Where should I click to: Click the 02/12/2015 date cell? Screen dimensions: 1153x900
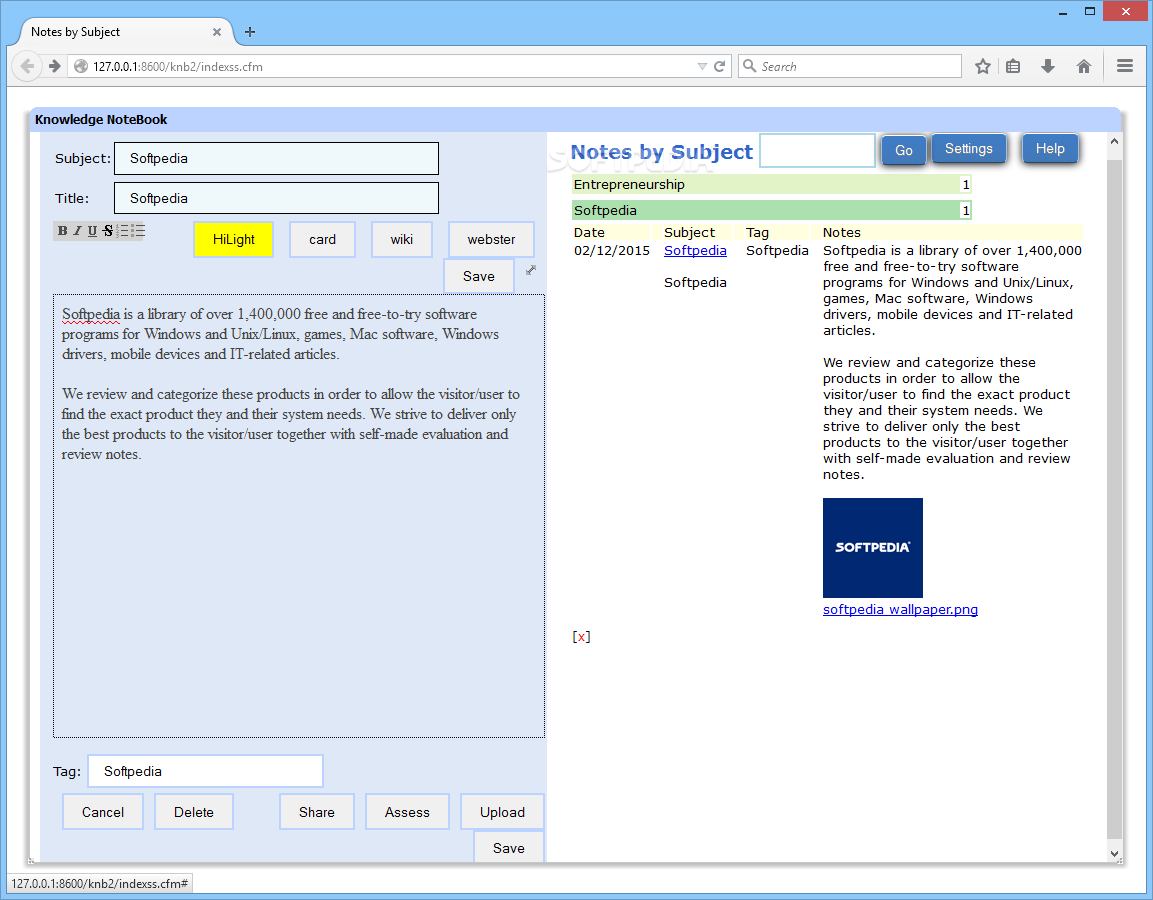click(612, 251)
